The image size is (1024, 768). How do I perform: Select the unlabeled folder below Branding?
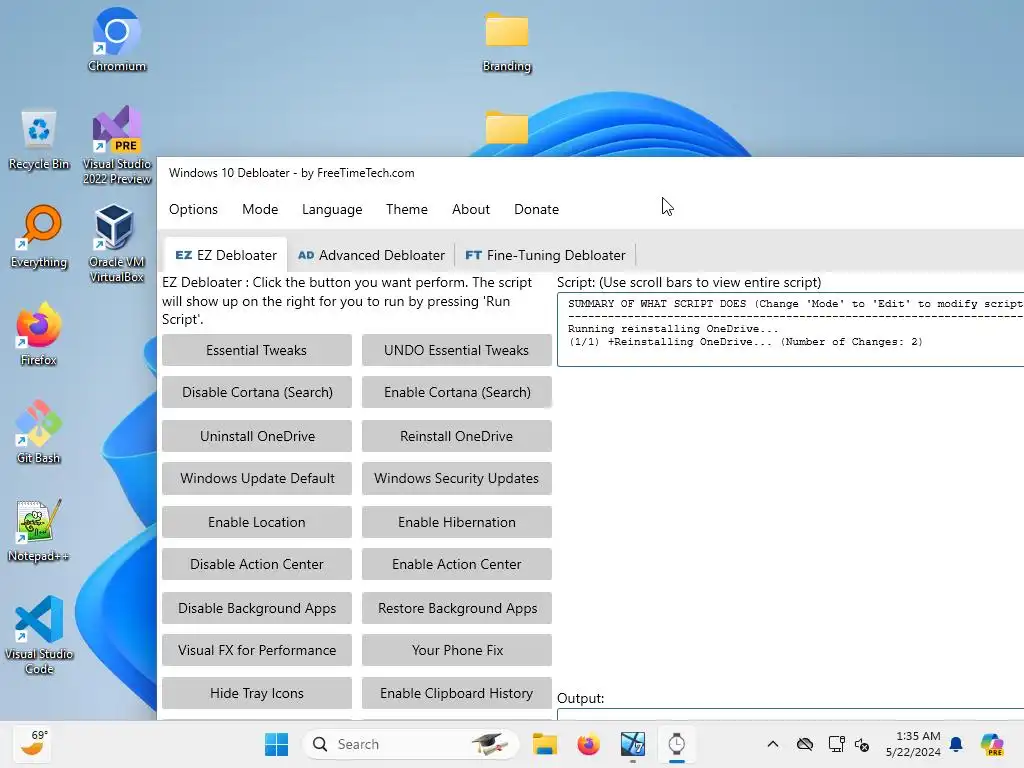tap(507, 127)
